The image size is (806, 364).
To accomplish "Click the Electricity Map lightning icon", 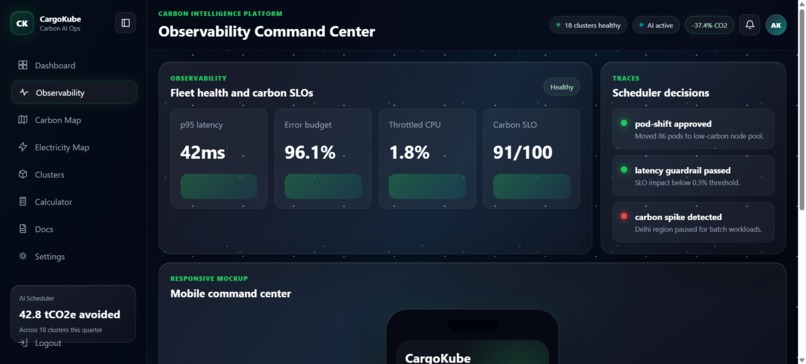I will click(x=23, y=147).
